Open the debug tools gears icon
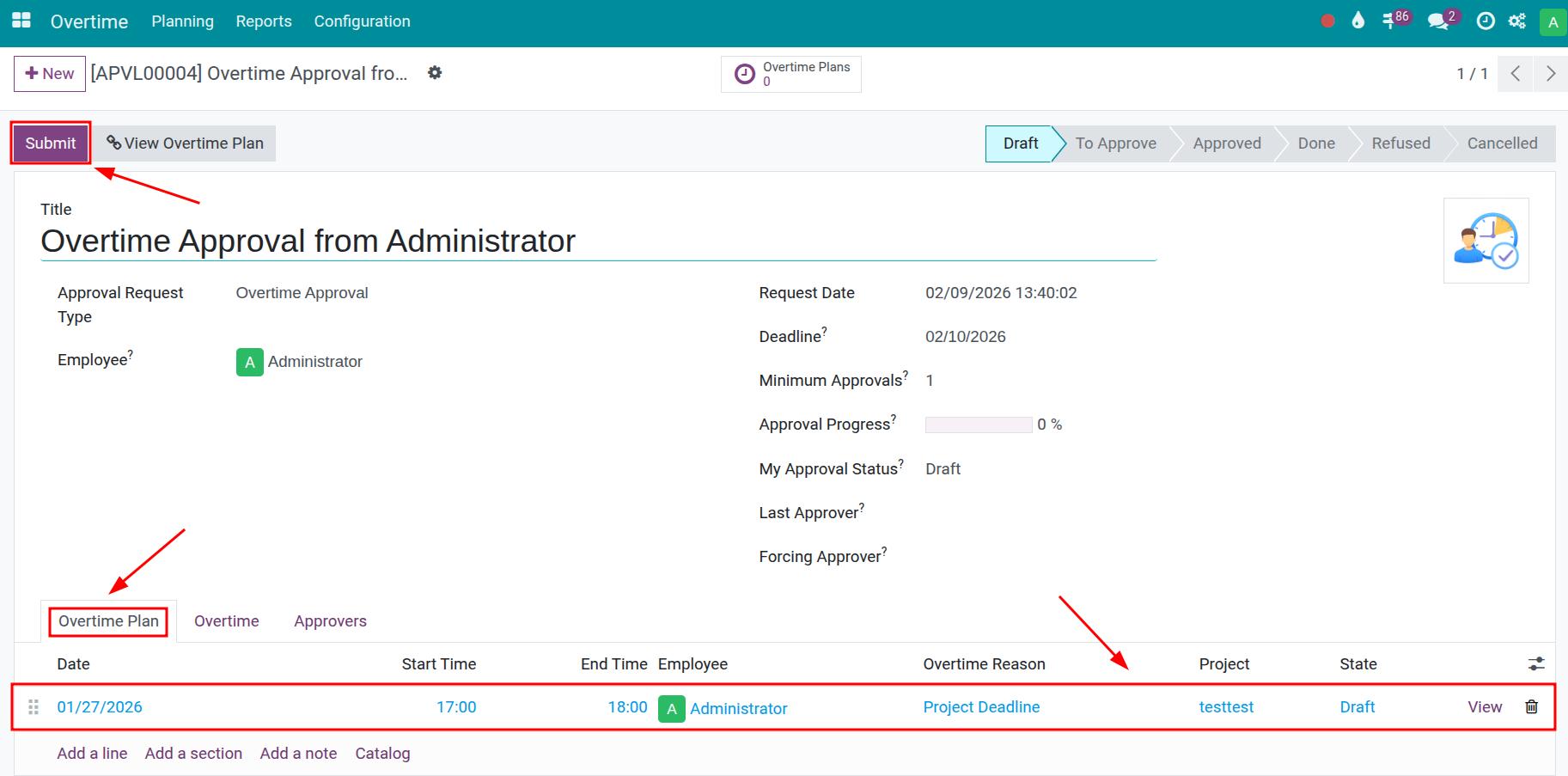 click(1517, 21)
